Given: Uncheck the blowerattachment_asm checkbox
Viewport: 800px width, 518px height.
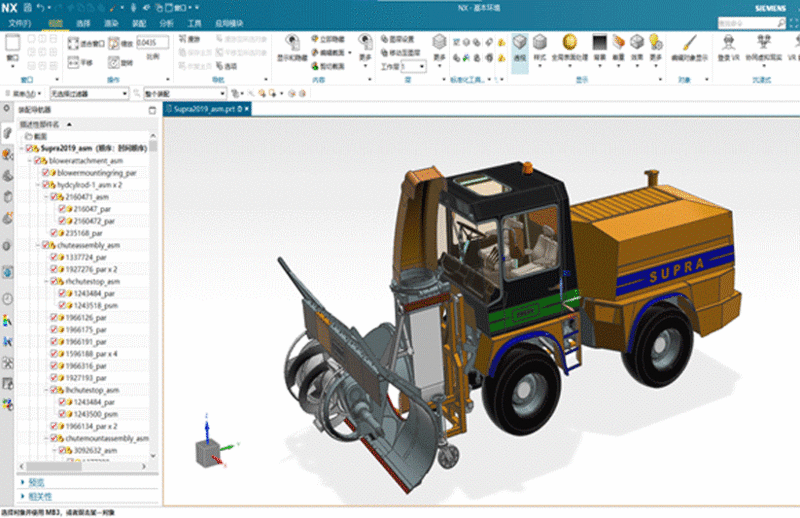Looking at the screenshot, I should click(37, 161).
